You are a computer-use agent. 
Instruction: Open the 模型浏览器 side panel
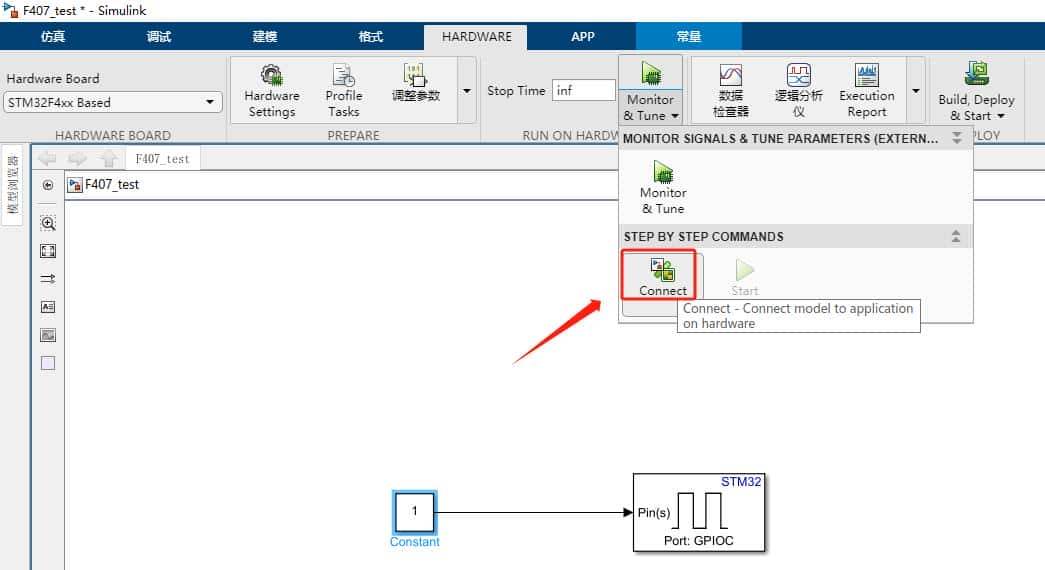[x=12, y=185]
